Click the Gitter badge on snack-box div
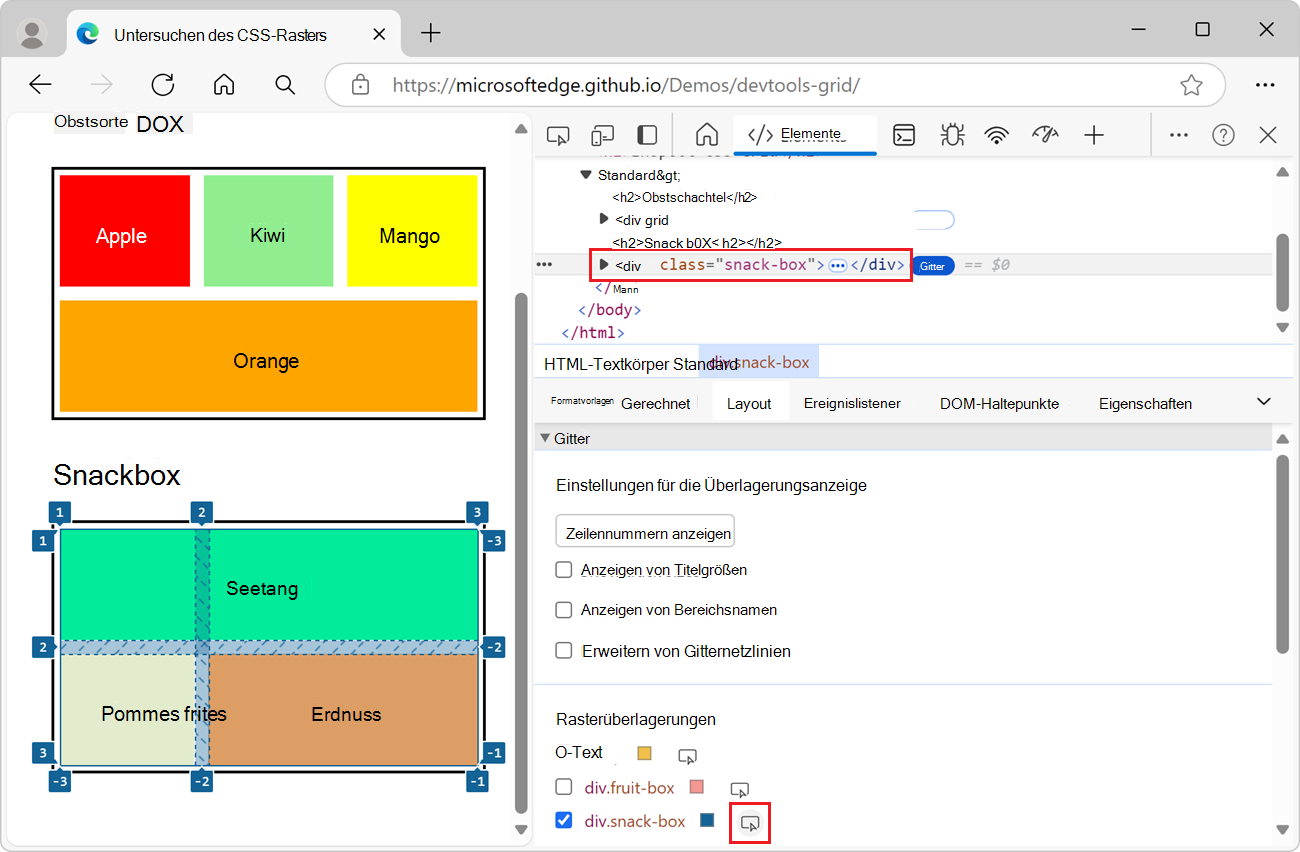1300x852 pixels. 931,266
